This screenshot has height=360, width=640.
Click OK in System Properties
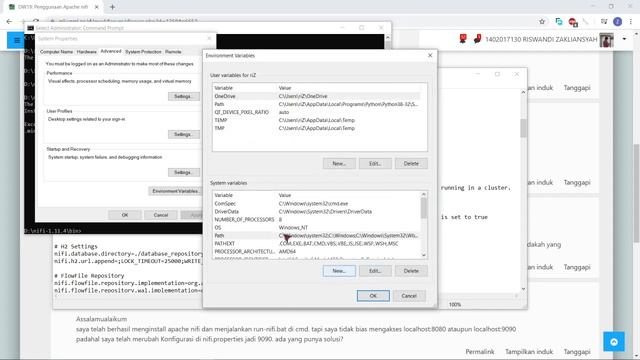pos(125,215)
